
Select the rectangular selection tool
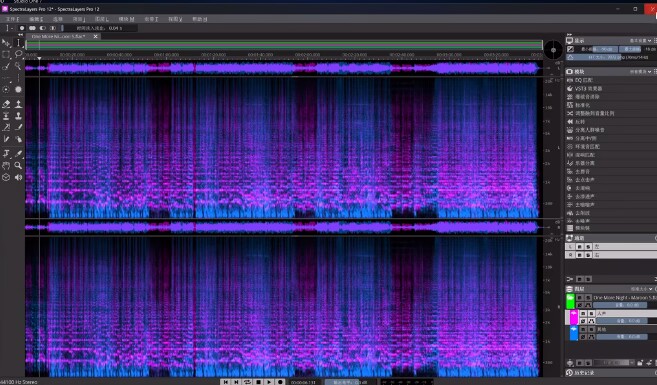(x=6, y=55)
